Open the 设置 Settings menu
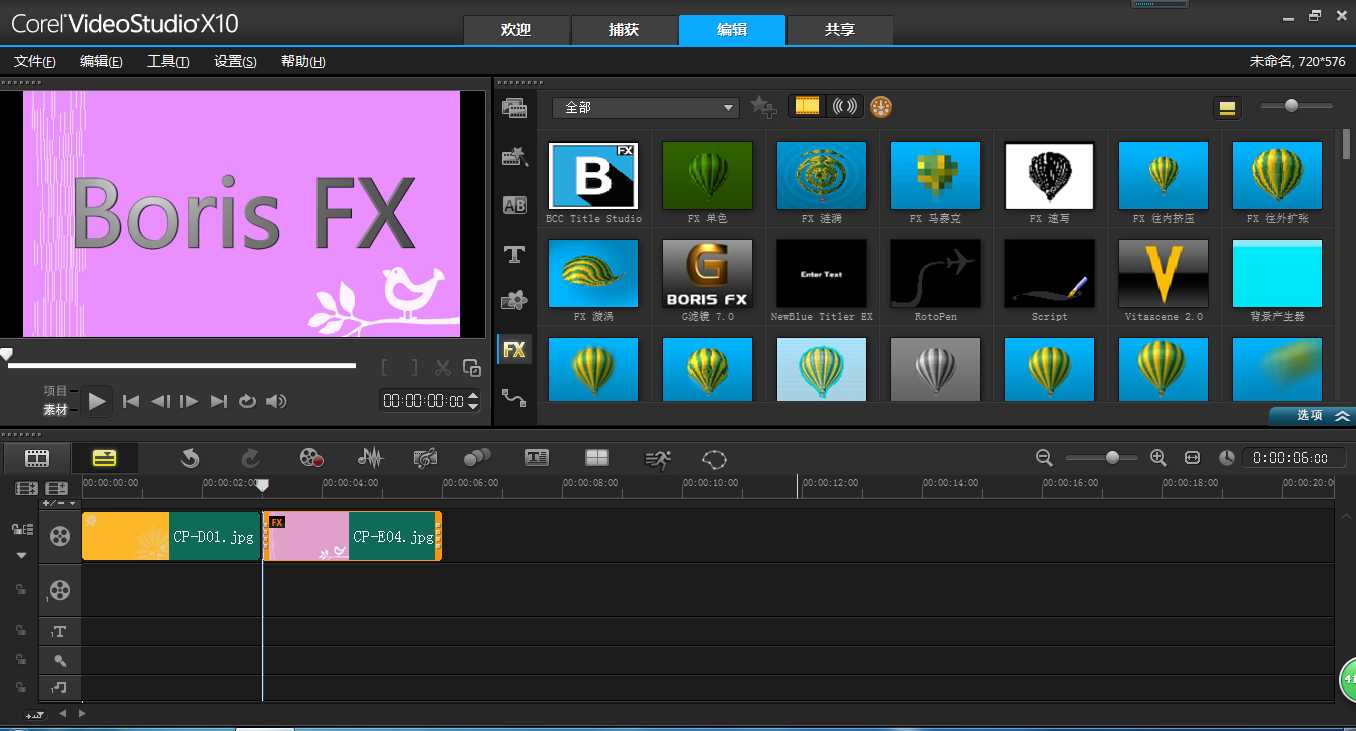Image resolution: width=1356 pixels, height=731 pixels. pyautogui.click(x=235, y=62)
